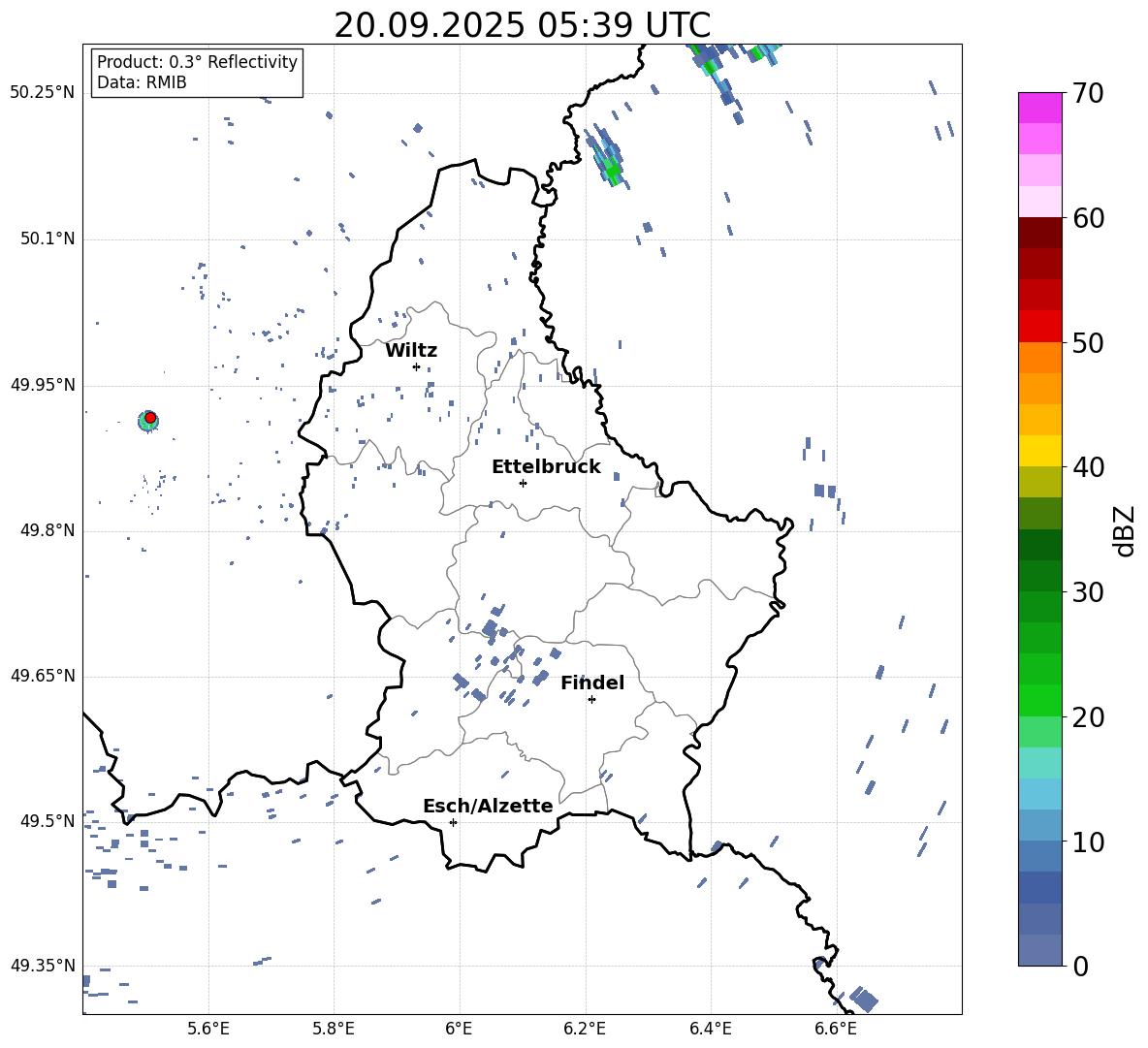Click the 6°E longitude label
This screenshot has width=1148, height=1048.
(459, 1029)
